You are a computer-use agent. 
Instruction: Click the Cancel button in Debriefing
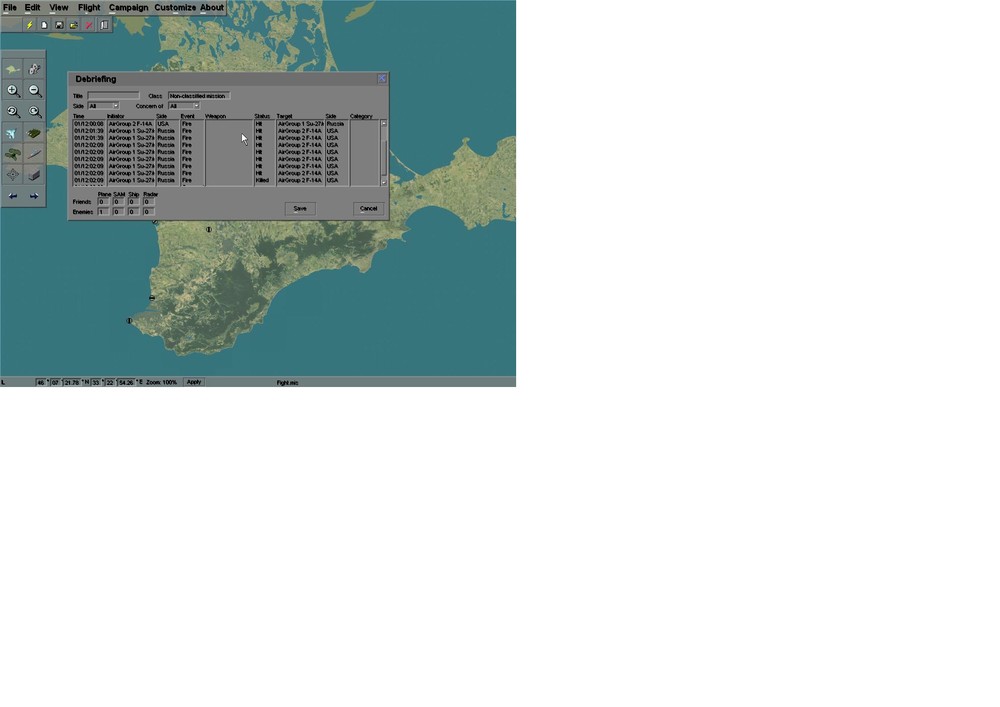[369, 208]
